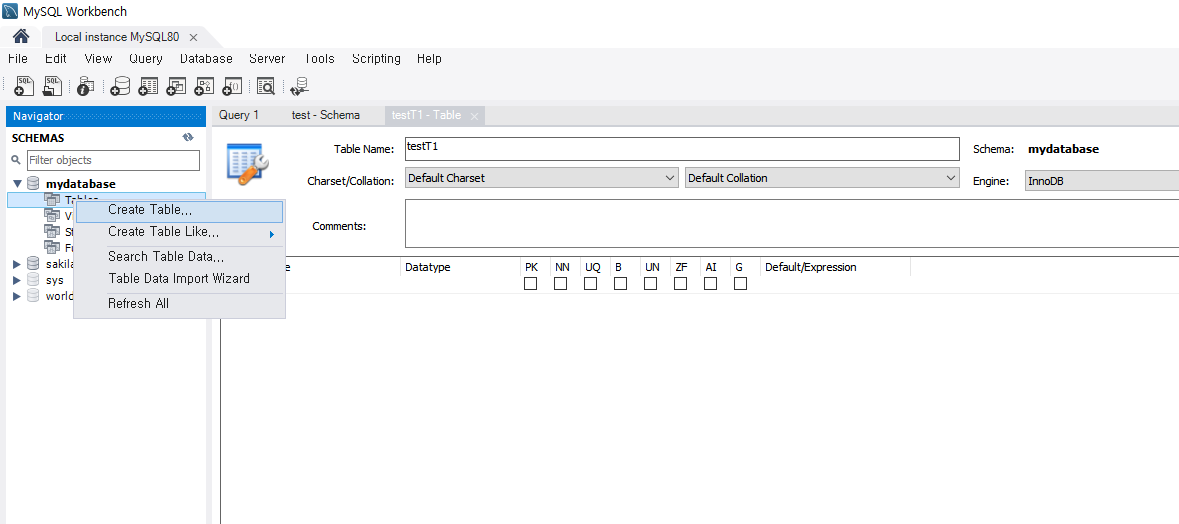
Task: Open the Tools menu
Action: 319,59
